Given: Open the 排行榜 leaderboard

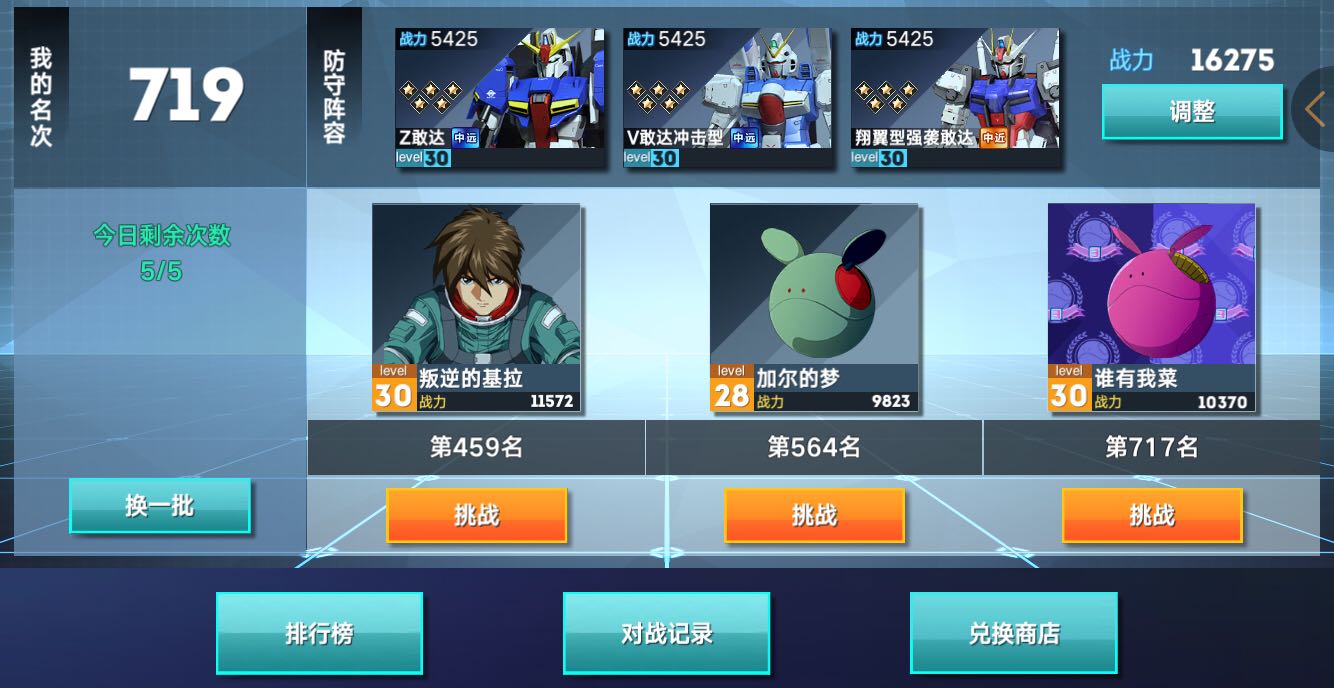Looking at the screenshot, I should click(320, 634).
